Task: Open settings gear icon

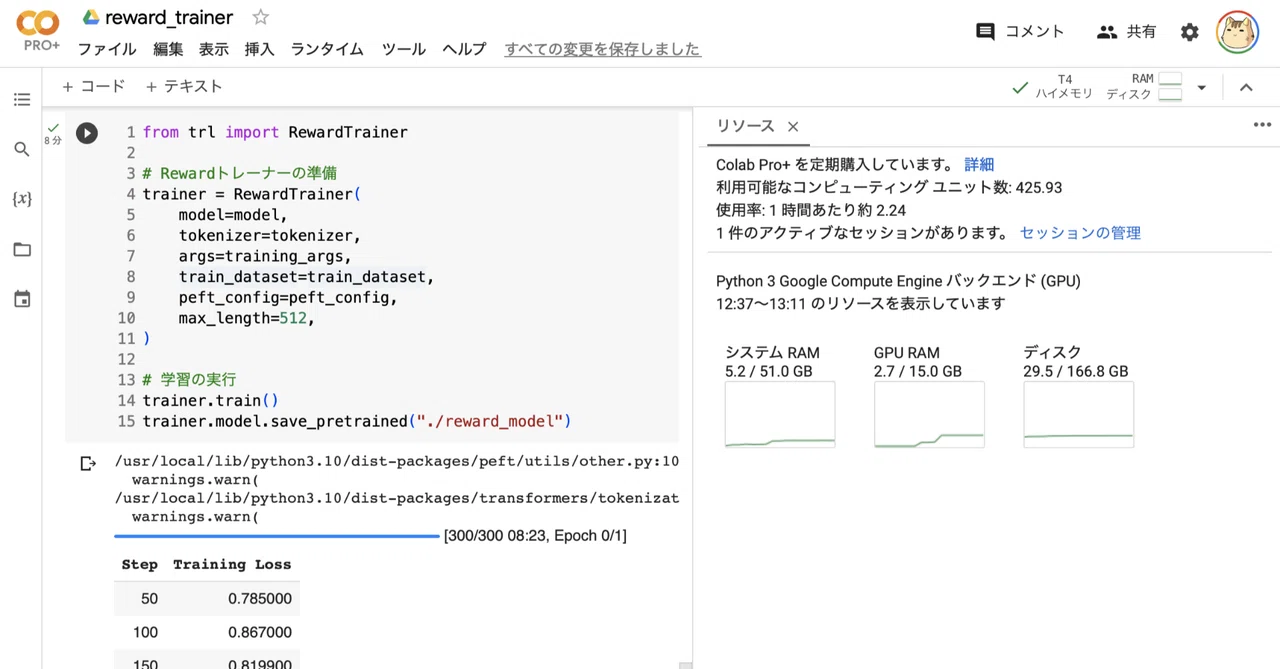Action: point(1189,32)
